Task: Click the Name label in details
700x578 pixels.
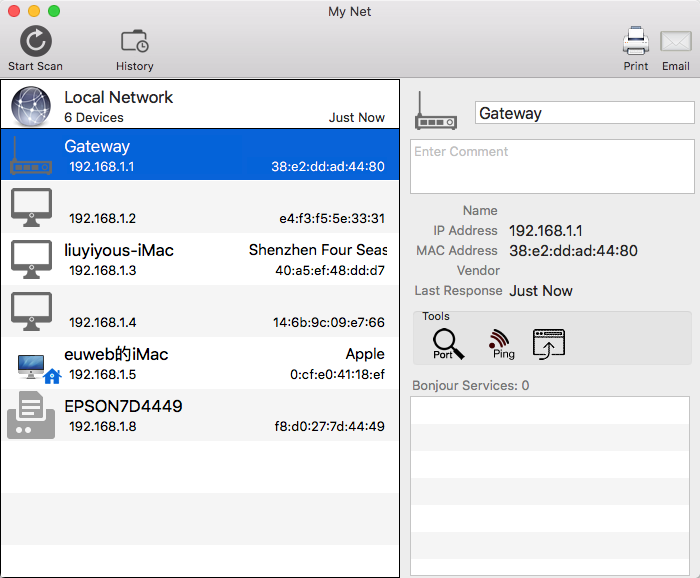Action: [480, 210]
